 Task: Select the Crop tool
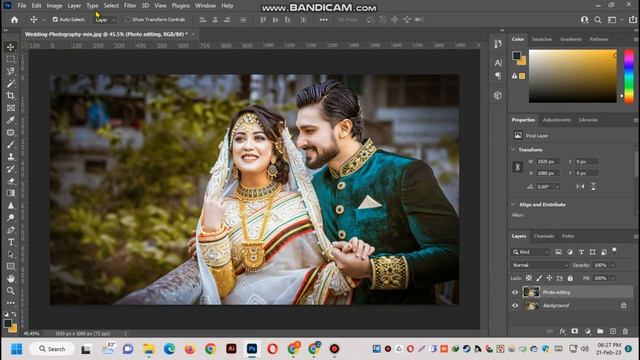[11, 96]
